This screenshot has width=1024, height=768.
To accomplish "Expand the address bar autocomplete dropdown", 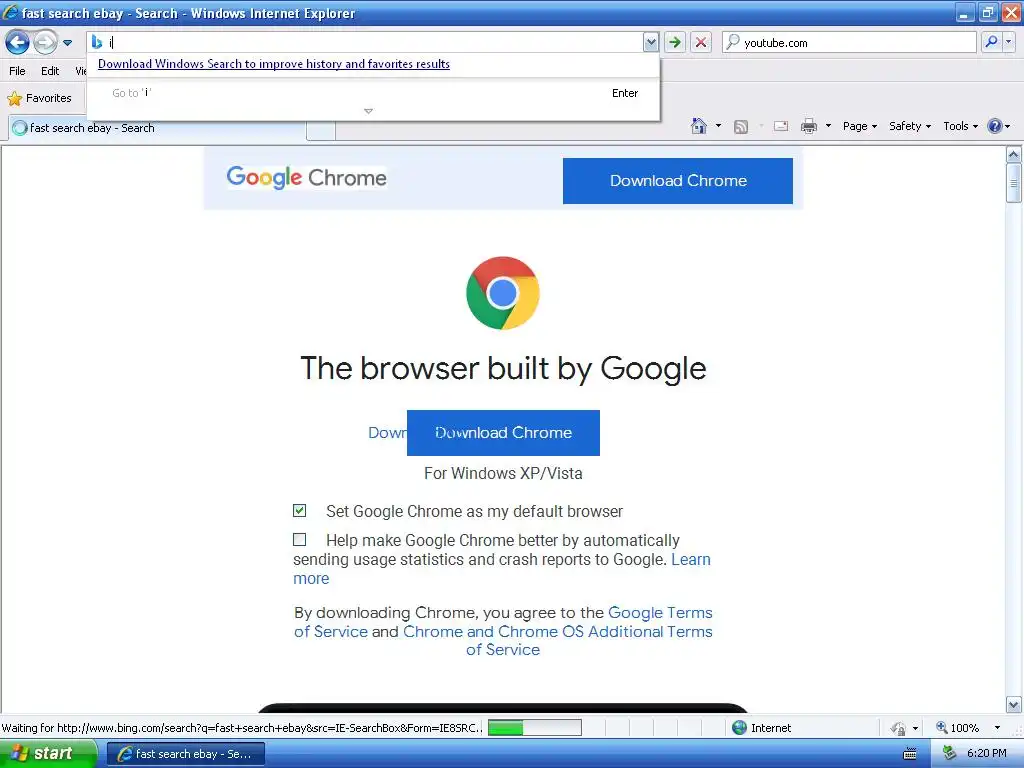I will click(650, 42).
